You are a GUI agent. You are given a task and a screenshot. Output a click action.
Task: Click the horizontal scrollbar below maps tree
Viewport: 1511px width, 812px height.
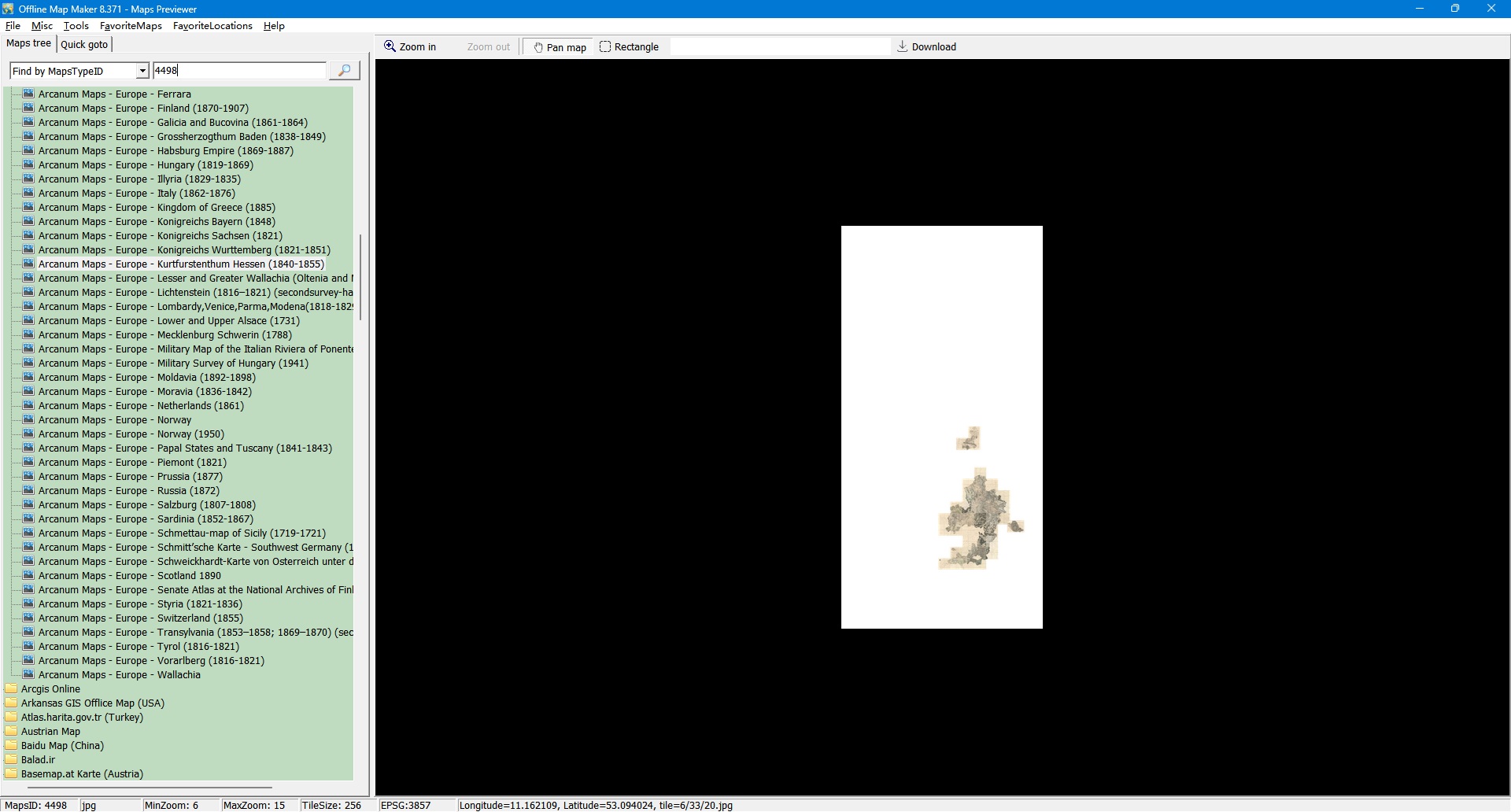point(142,787)
